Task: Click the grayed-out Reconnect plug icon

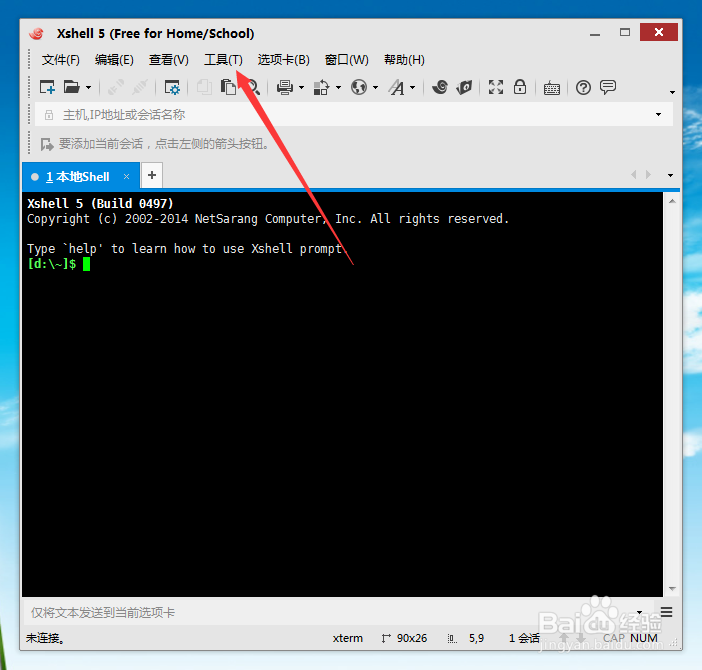Action: [x=116, y=87]
